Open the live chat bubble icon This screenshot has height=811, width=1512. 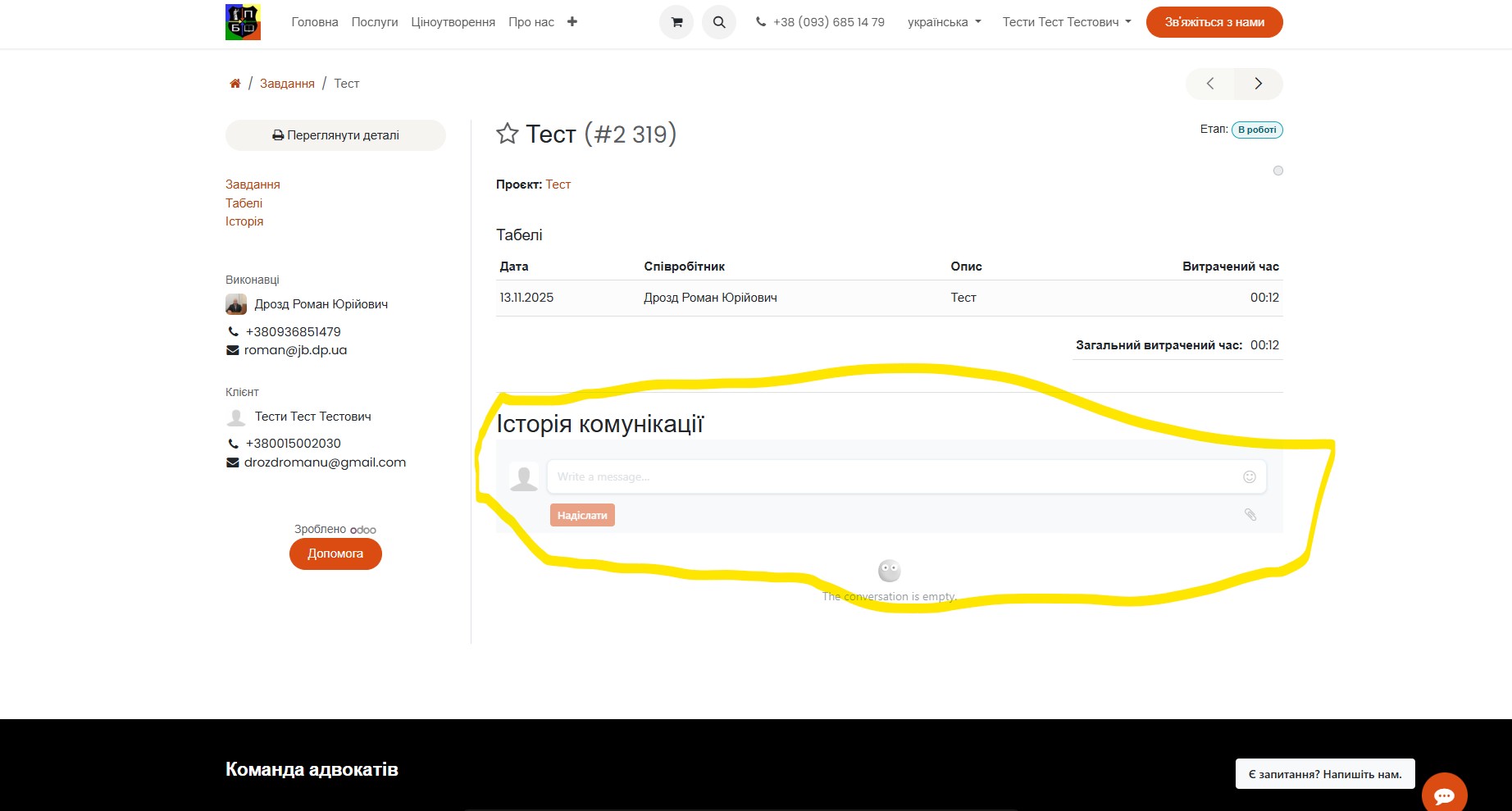point(1444,795)
